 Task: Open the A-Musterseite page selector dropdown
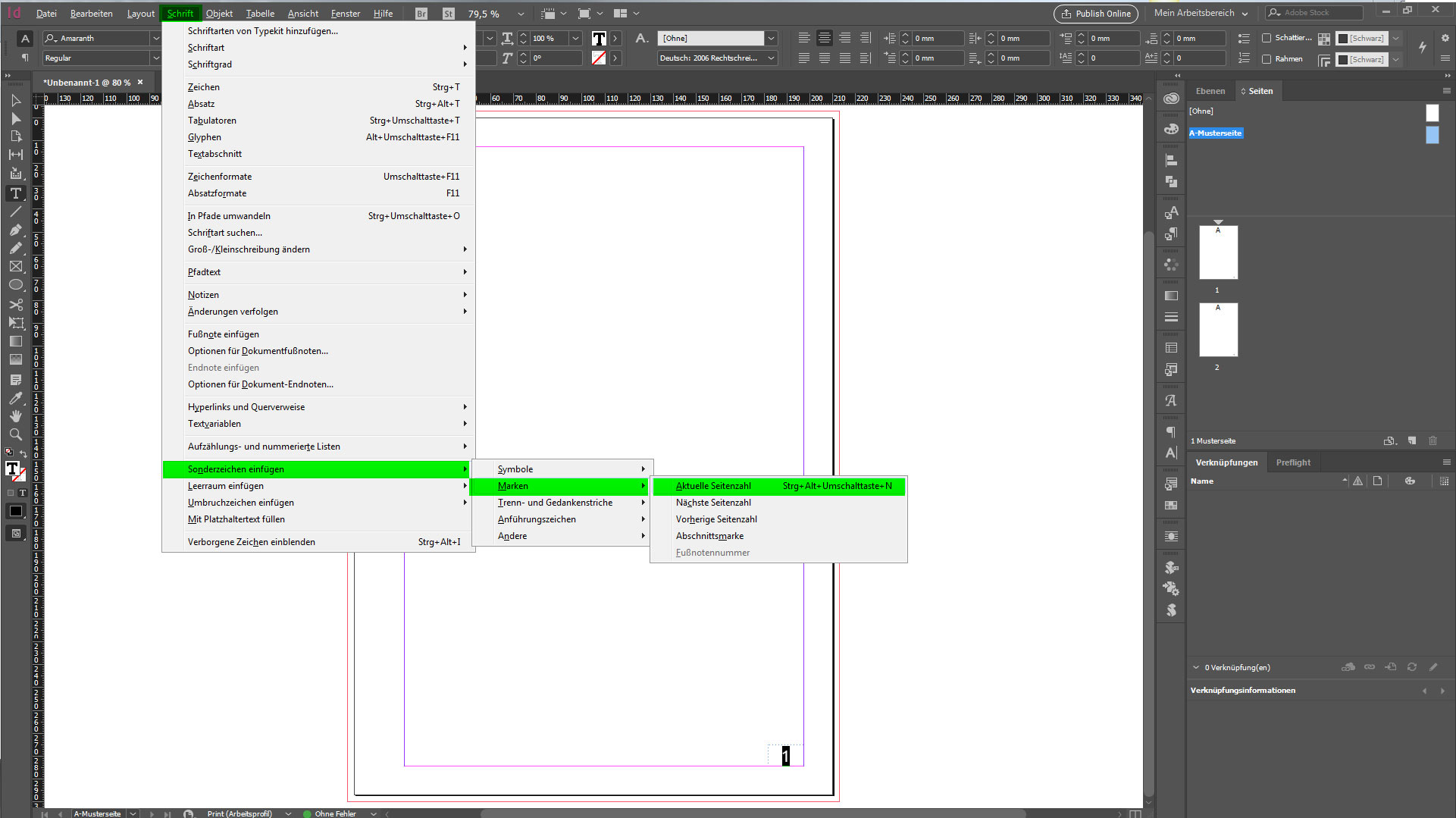point(133,813)
